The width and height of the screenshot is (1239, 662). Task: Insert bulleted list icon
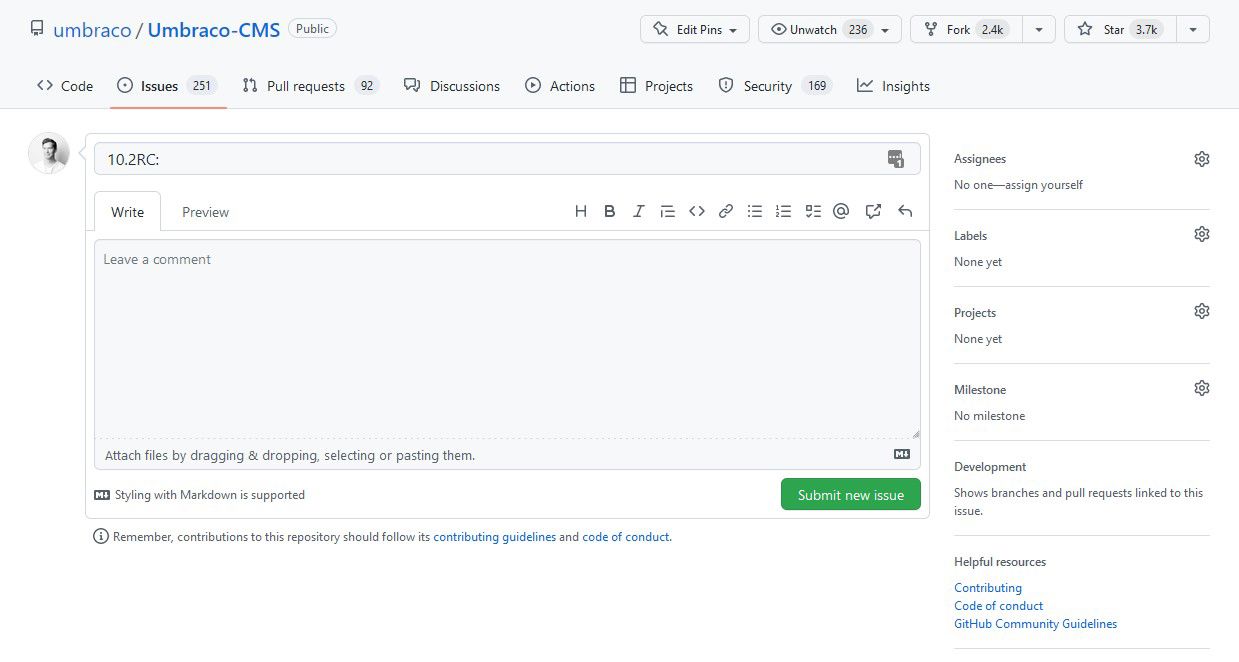click(755, 211)
